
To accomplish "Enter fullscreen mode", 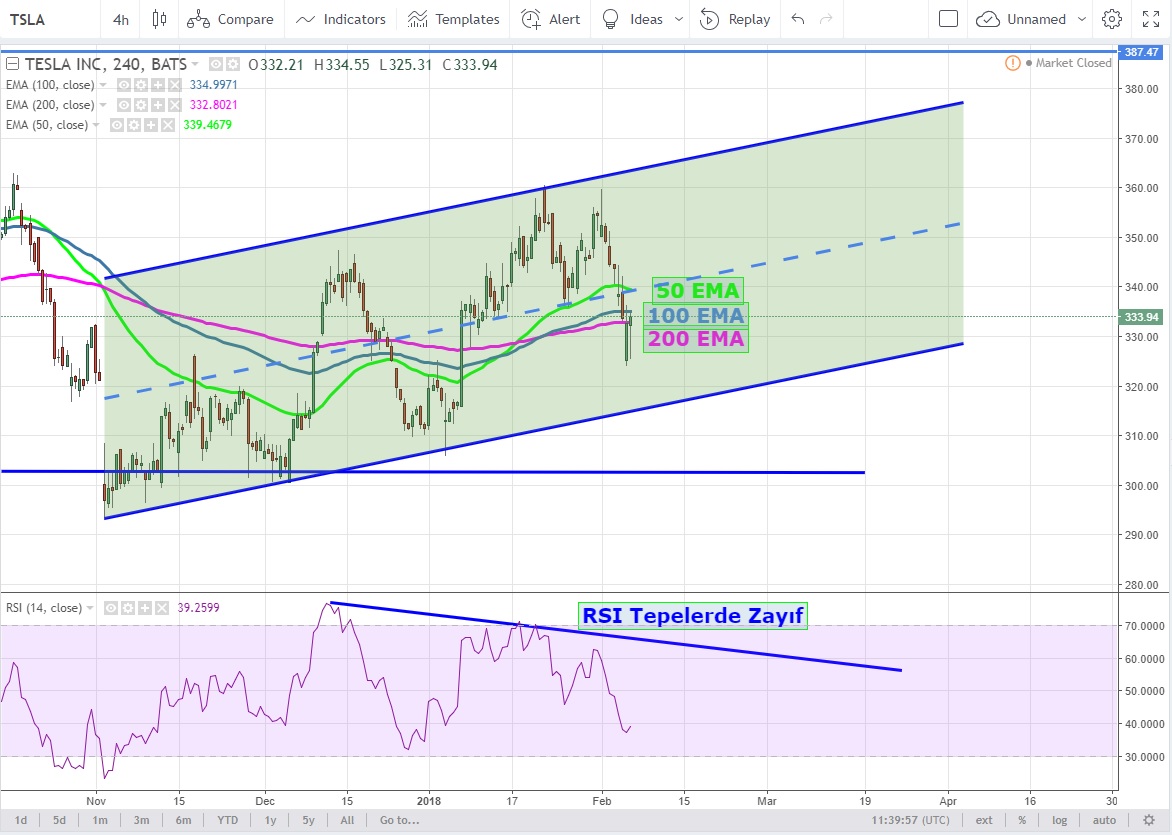I will (x=1151, y=19).
